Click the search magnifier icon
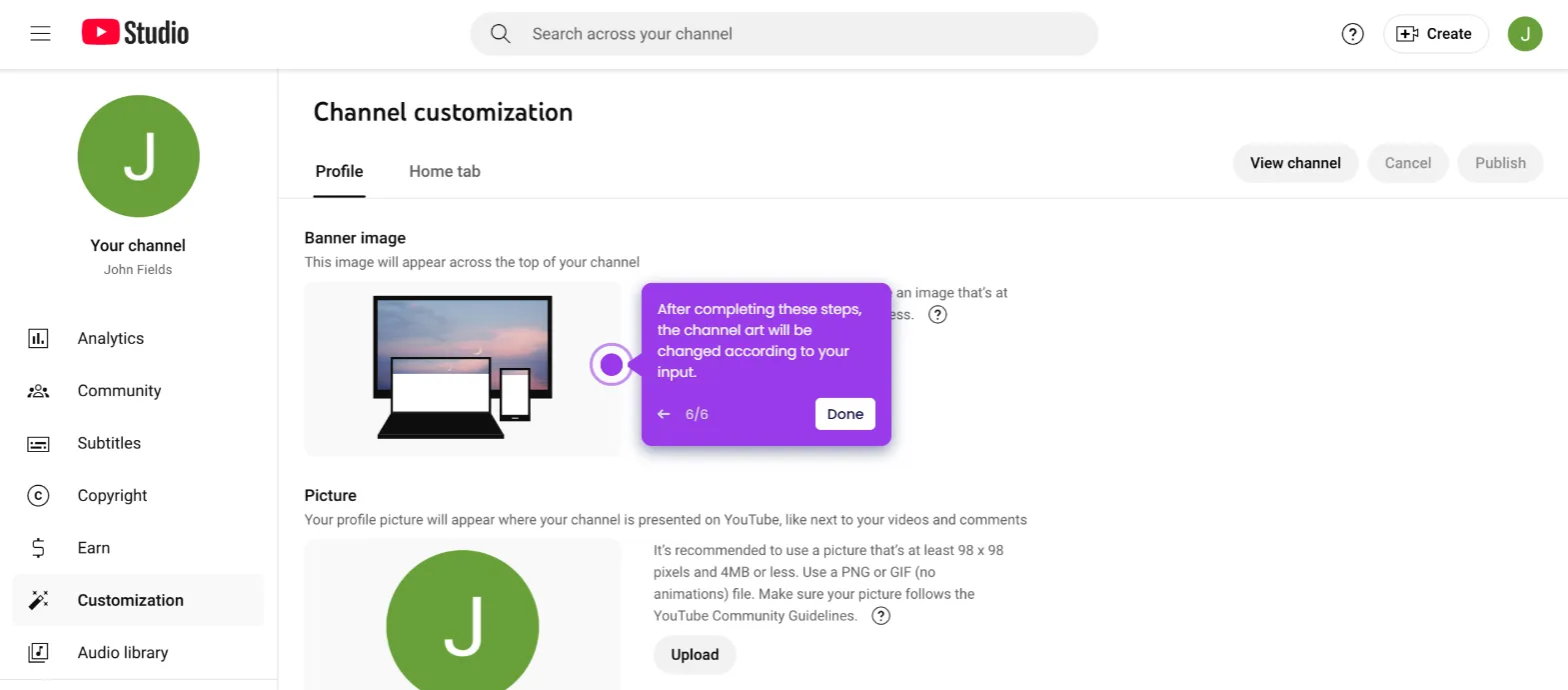The width and height of the screenshot is (1568, 690). [501, 34]
